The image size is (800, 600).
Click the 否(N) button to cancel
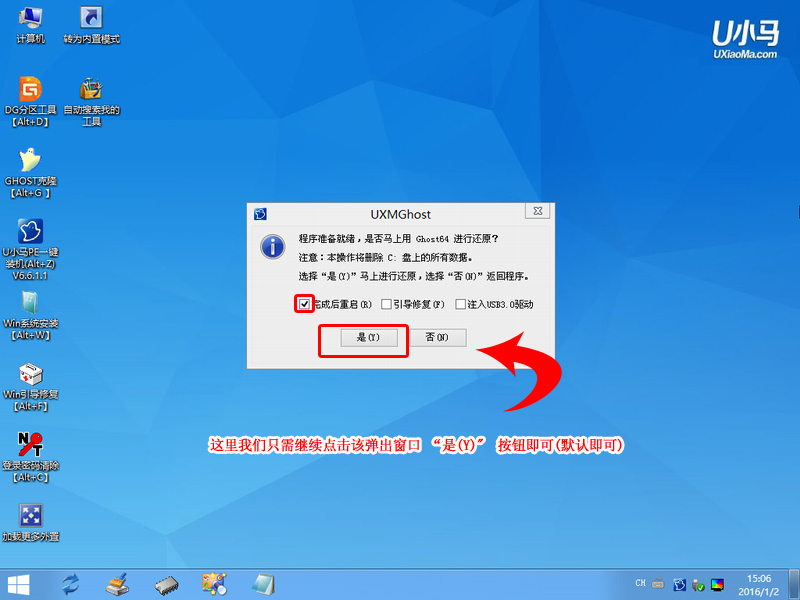pos(438,337)
